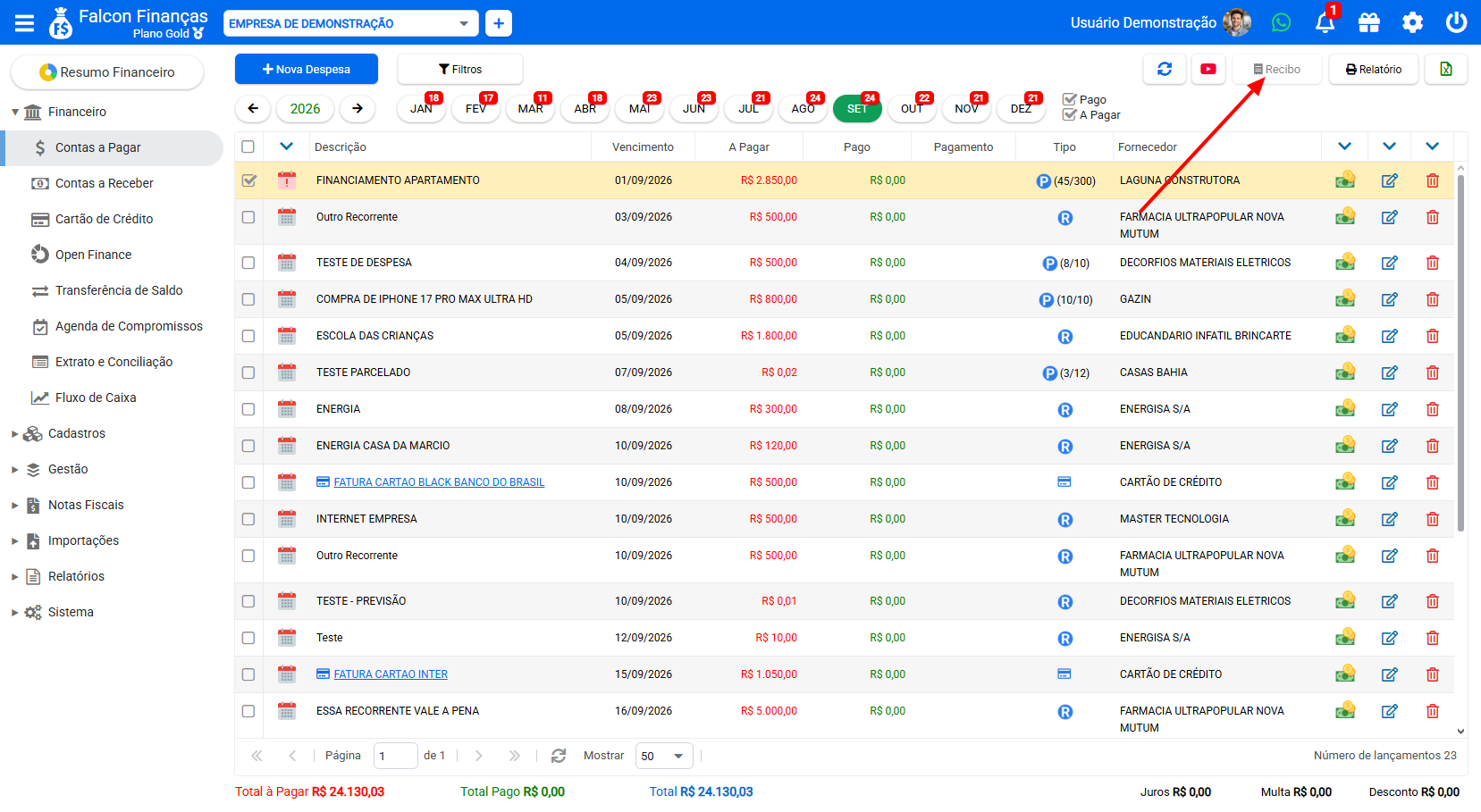Click the Relatório print button

1374,69
